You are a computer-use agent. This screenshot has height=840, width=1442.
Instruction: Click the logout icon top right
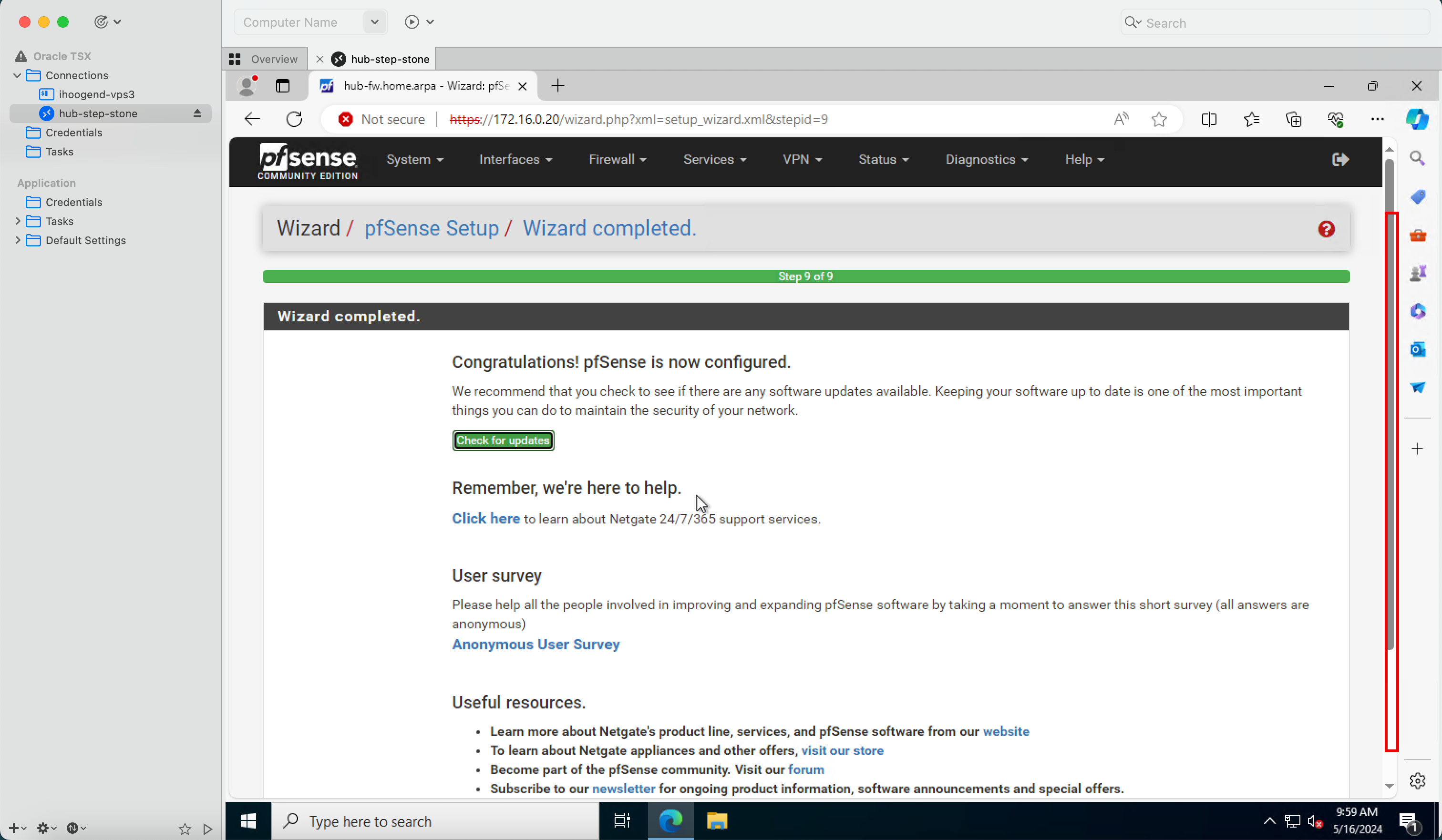pos(1341,159)
